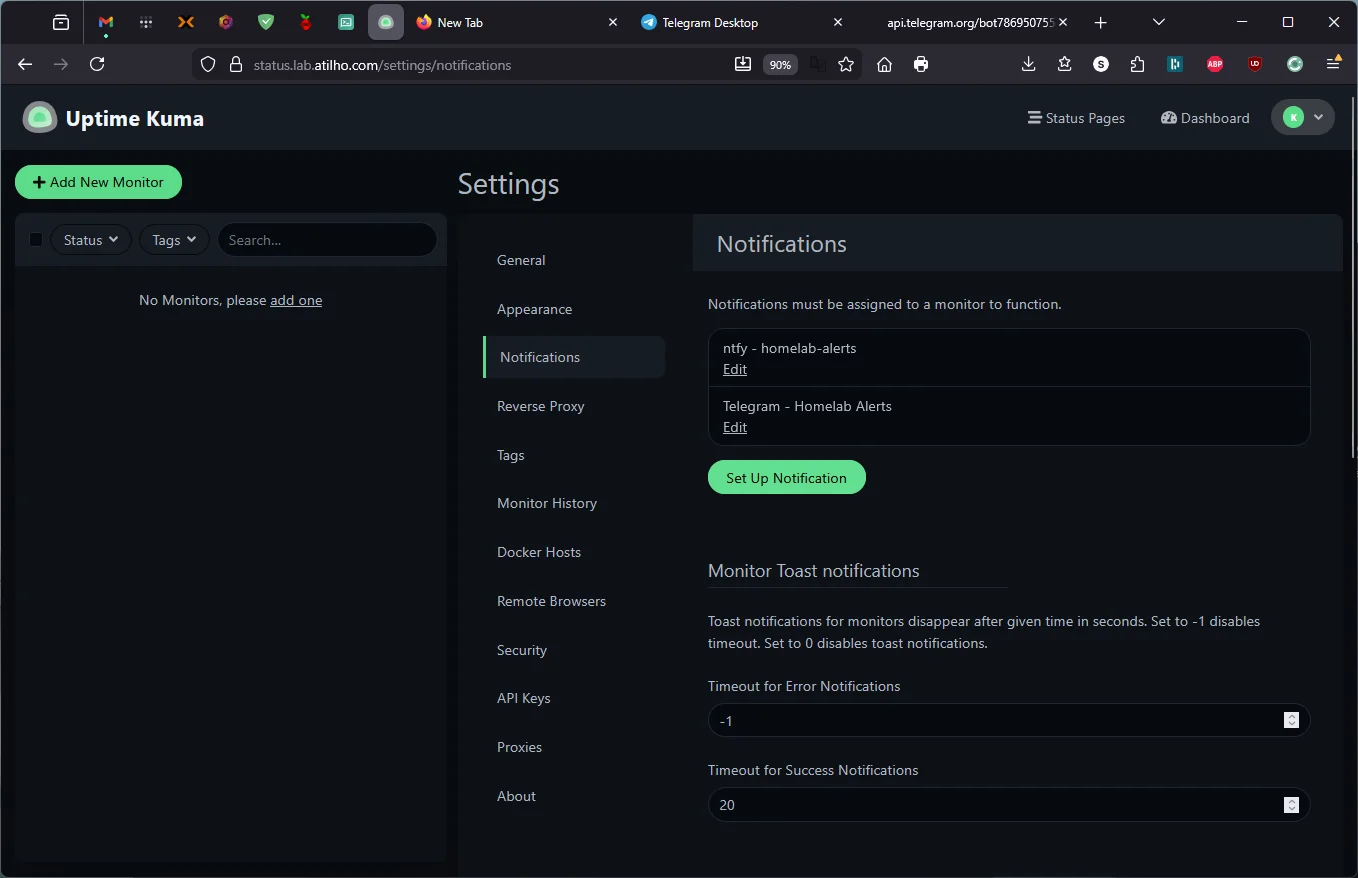Open the uBlock Origin extension icon

point(1254,64)
